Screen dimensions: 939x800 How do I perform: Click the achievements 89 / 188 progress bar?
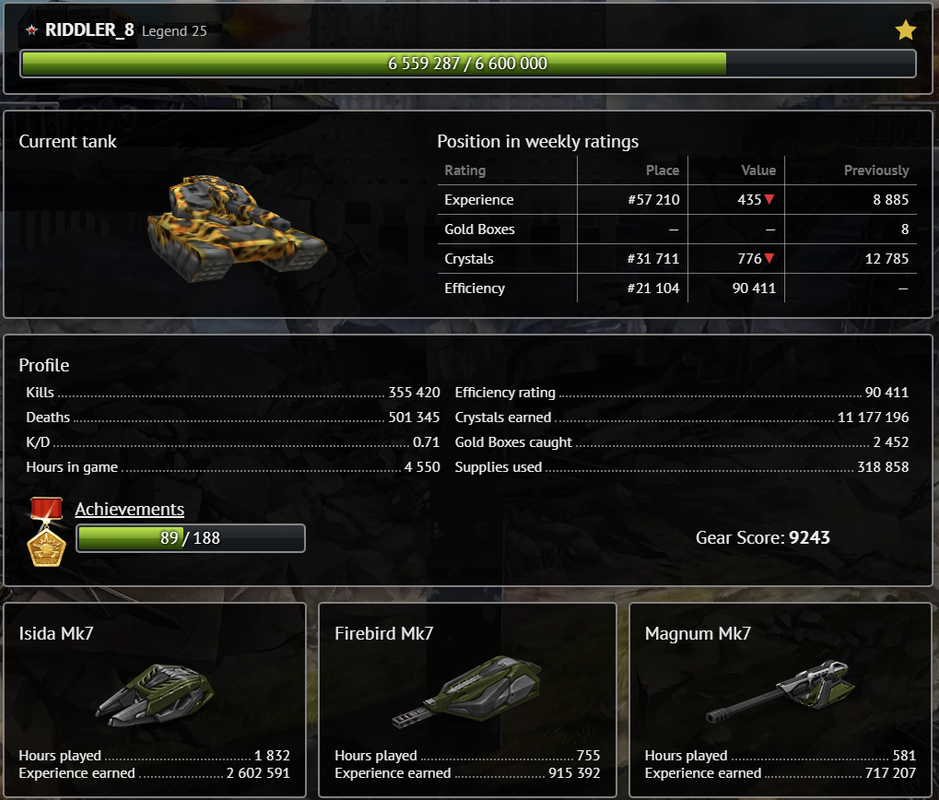(x=190, y=538)
